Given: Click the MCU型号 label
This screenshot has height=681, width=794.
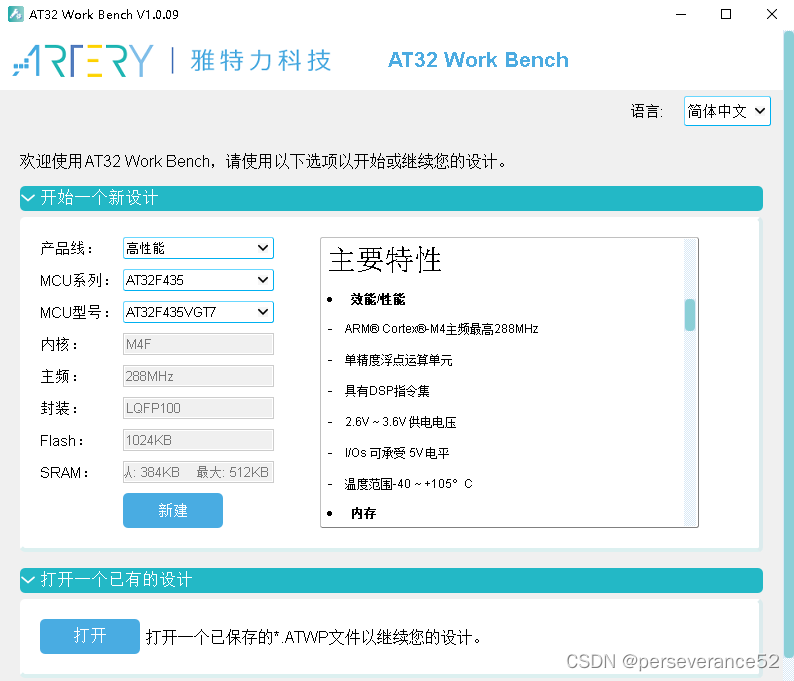Looking at the screenshot, I should [x=74, y=312].
